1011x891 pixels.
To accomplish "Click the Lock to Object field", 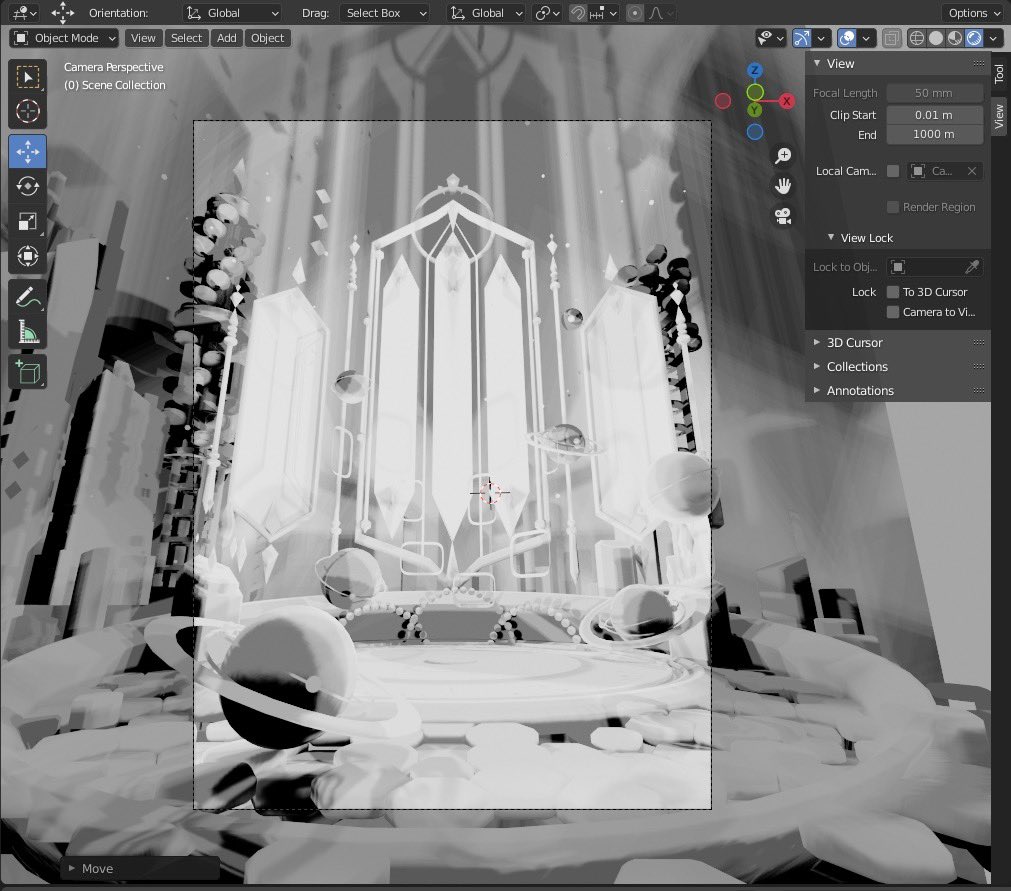I will click(x=934, y=267).
